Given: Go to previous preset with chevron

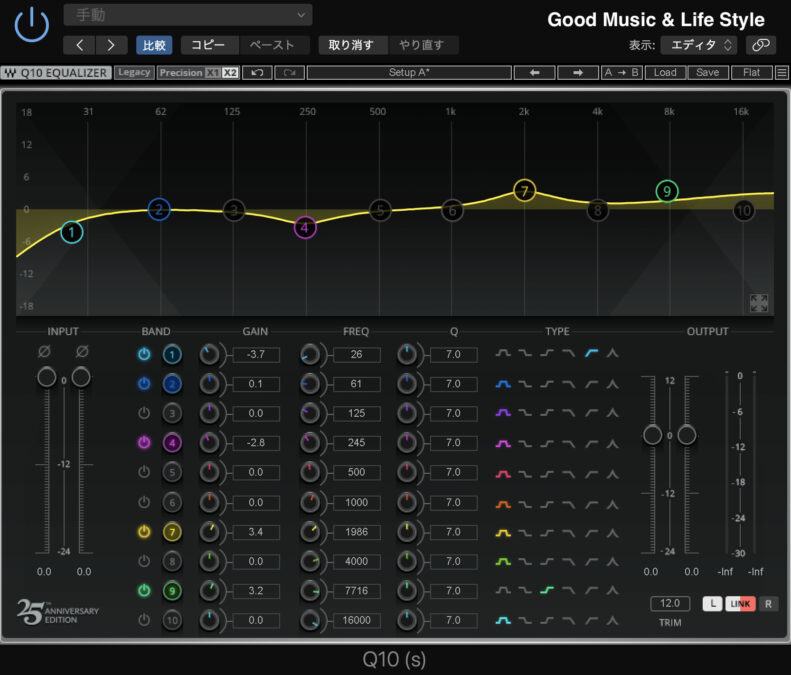Looking at the screenshot, I should (79, 45).
